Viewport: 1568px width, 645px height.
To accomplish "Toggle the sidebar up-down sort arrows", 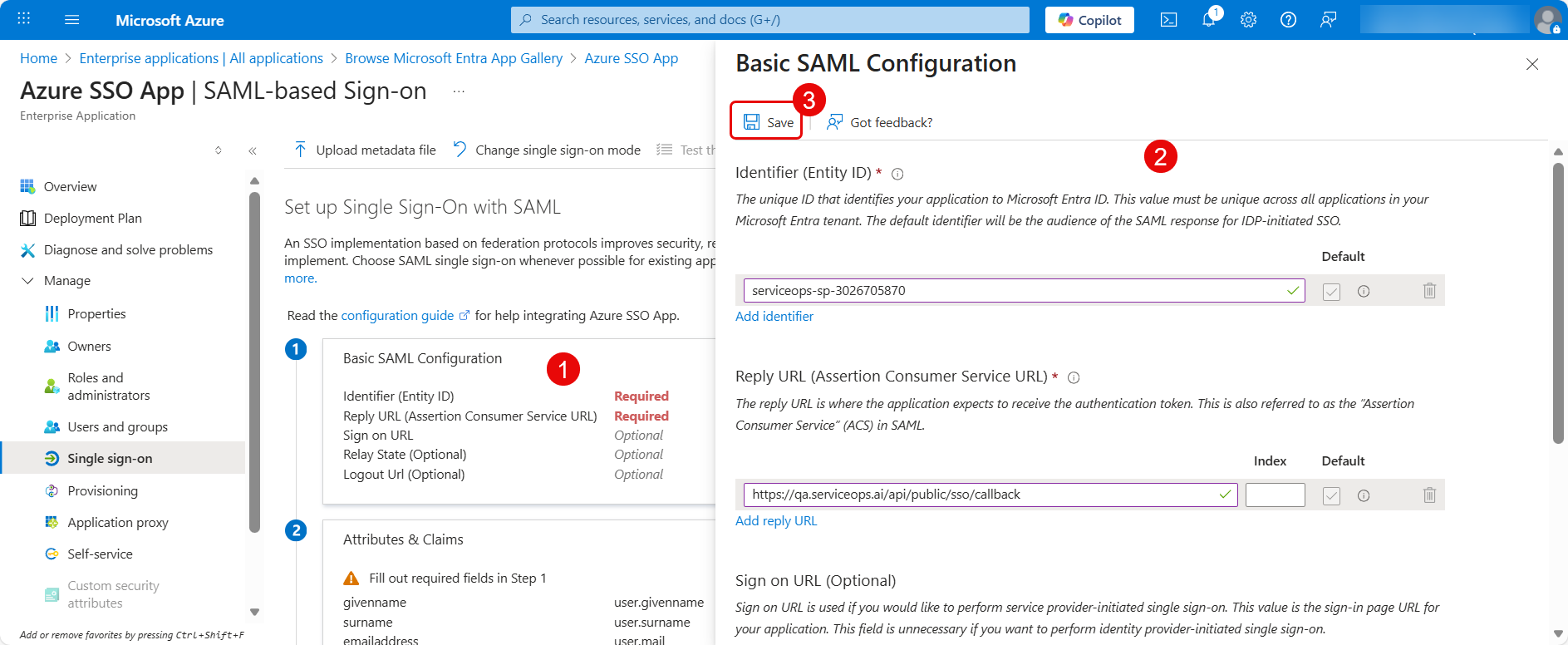I will [219, 150].
